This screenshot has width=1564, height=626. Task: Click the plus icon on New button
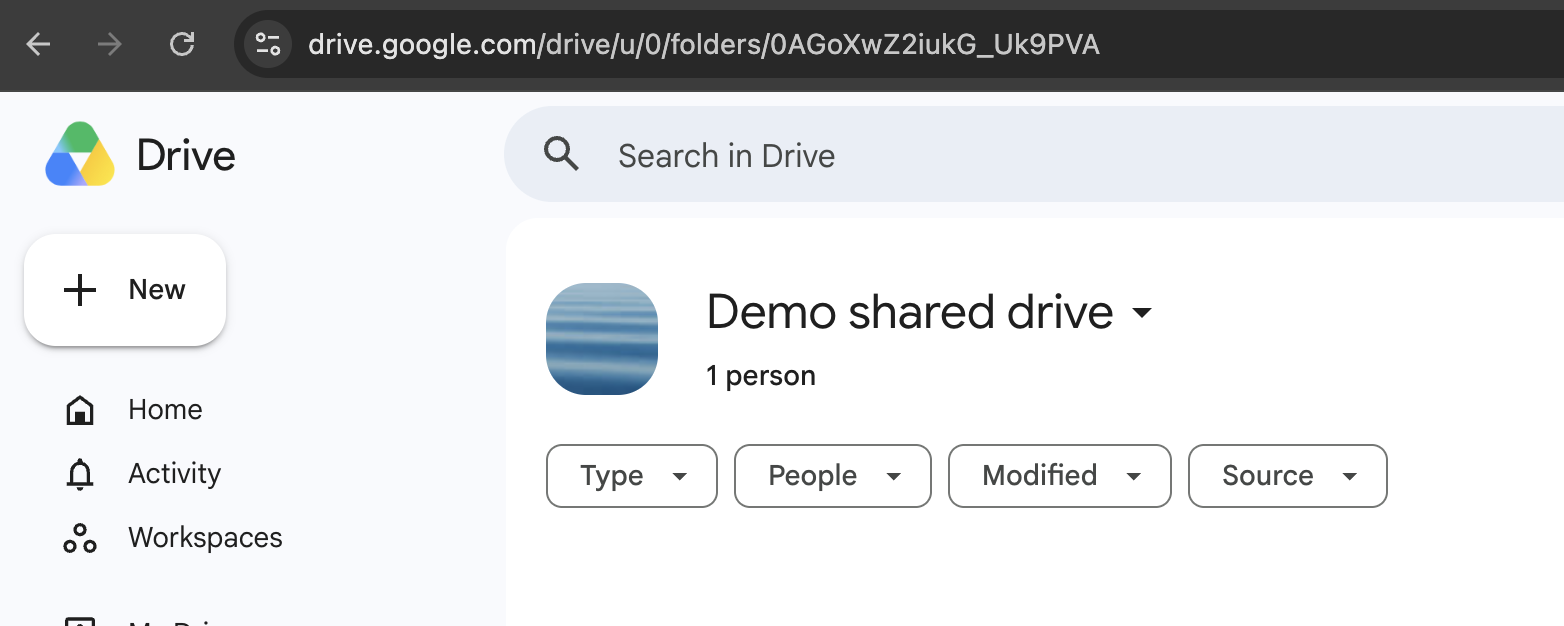click(x=80, y=290)
